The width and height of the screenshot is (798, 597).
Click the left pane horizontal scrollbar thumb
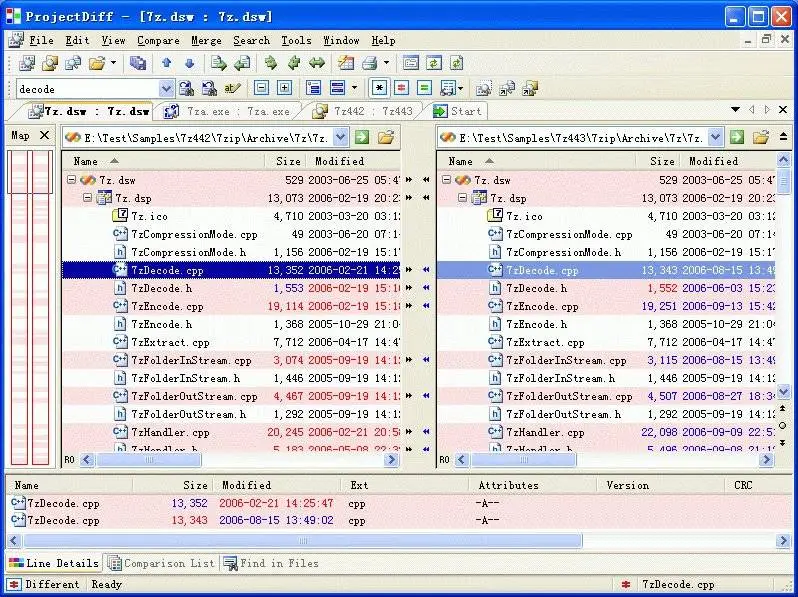(x=149, y=460)
